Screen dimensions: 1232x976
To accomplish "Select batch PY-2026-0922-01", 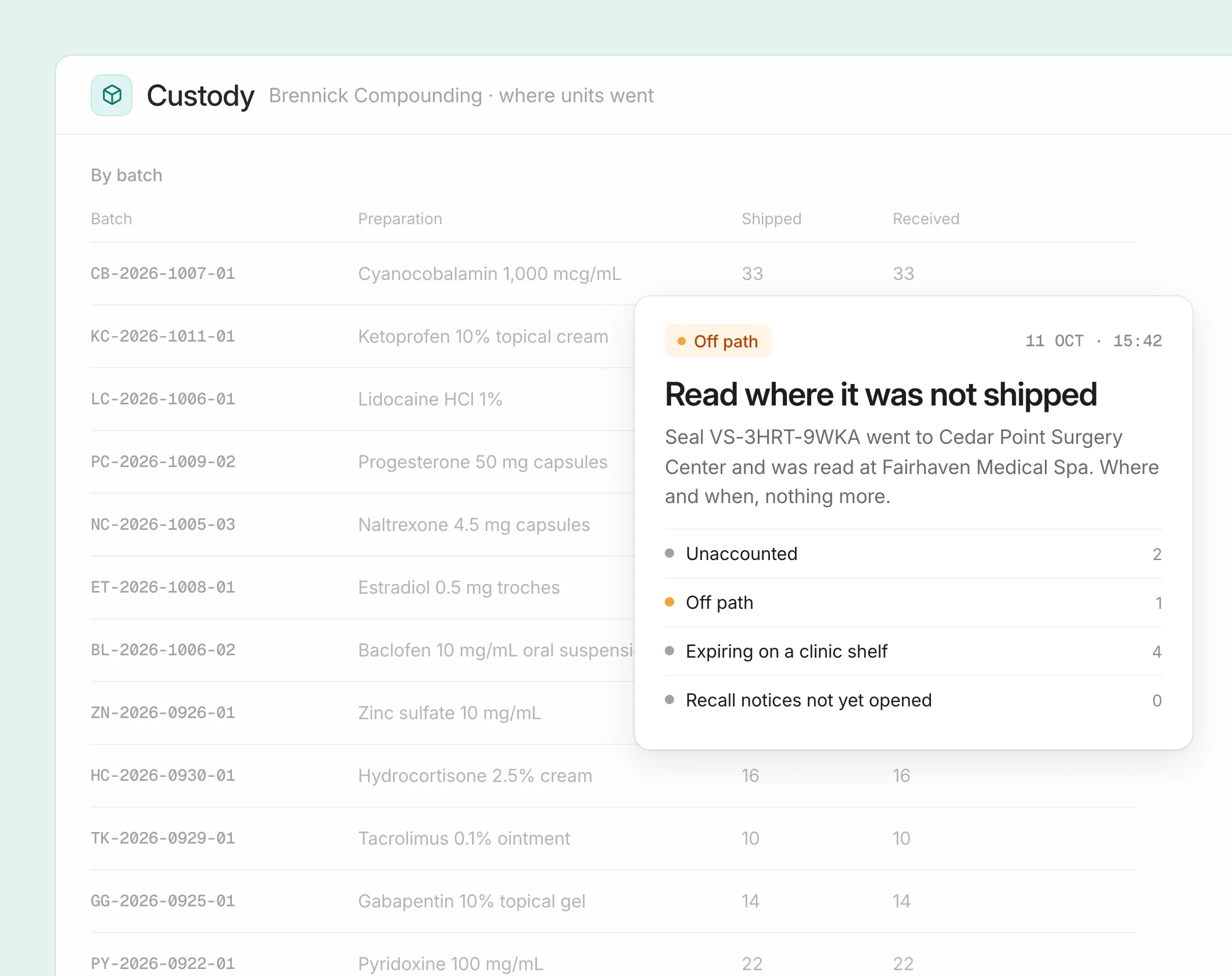I will [x=163, y=964].
